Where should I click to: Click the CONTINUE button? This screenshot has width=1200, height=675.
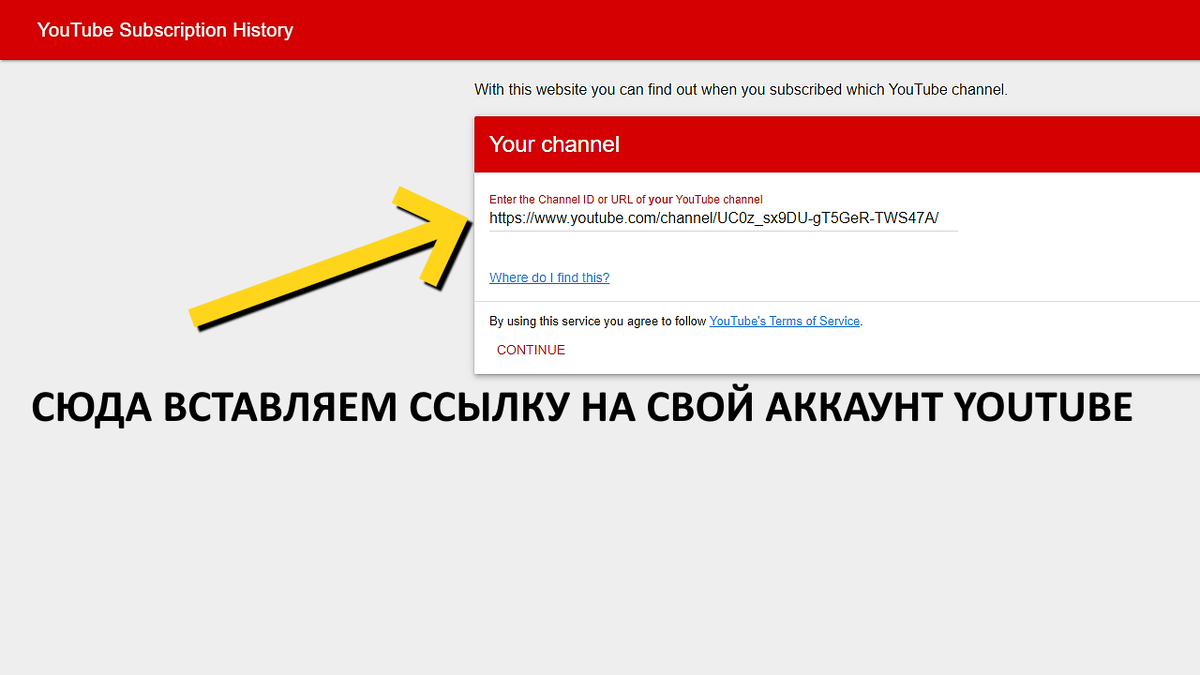tap(531, 350)
